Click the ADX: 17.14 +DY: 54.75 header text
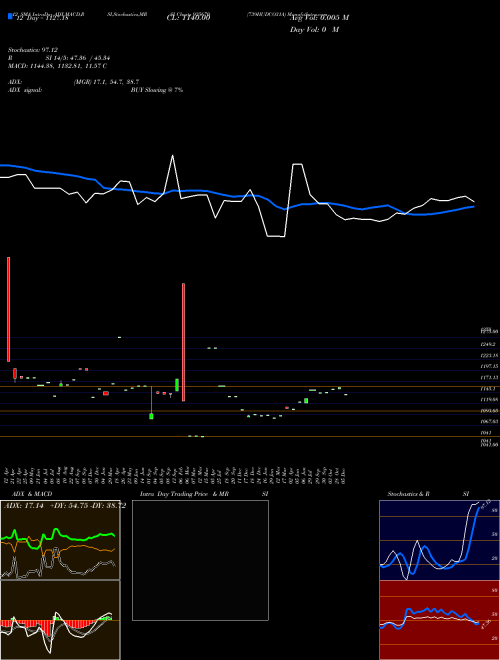This screenshot has height=660, width=500. point(64,506)
